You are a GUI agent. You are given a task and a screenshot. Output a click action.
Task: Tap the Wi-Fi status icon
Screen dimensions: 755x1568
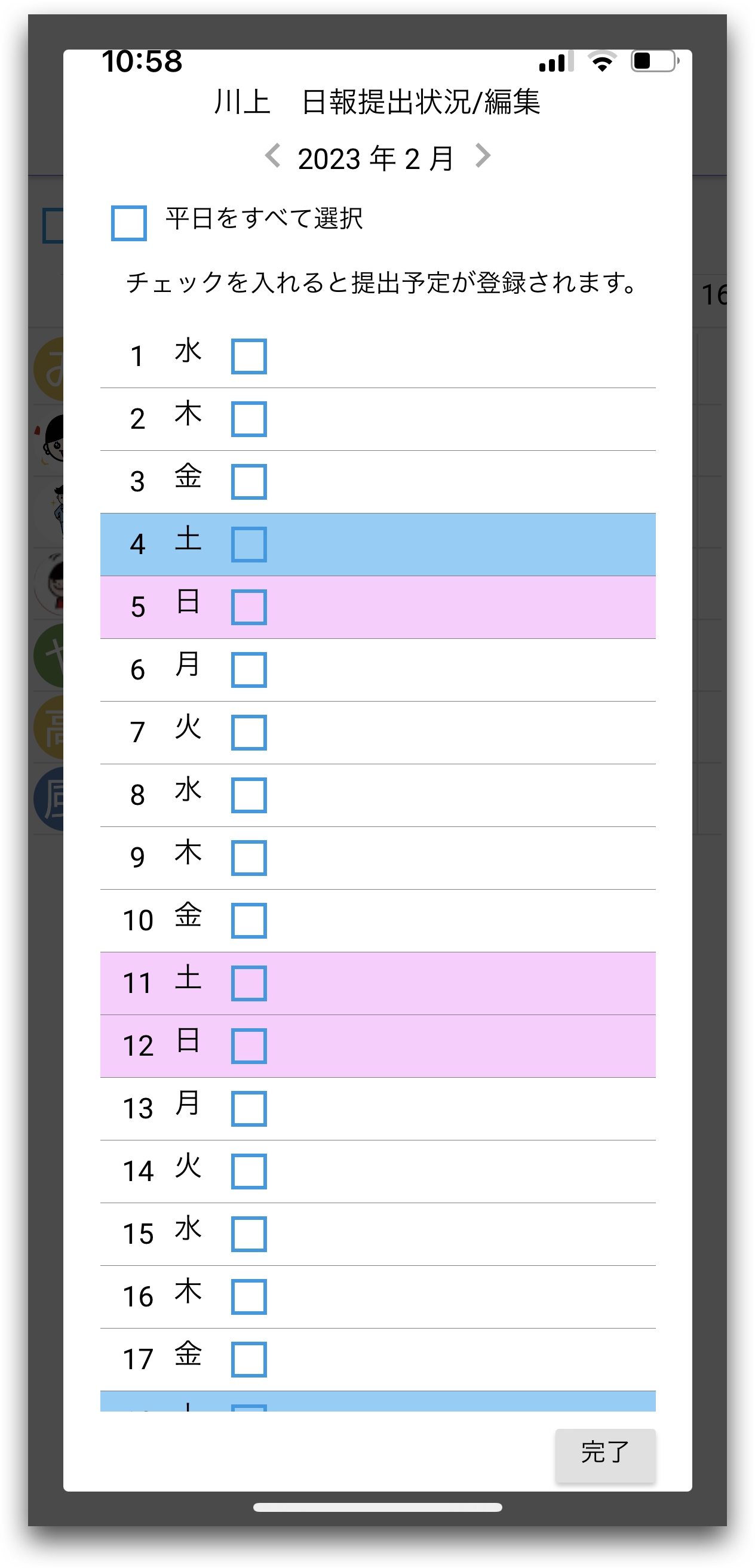pos(602,61)
